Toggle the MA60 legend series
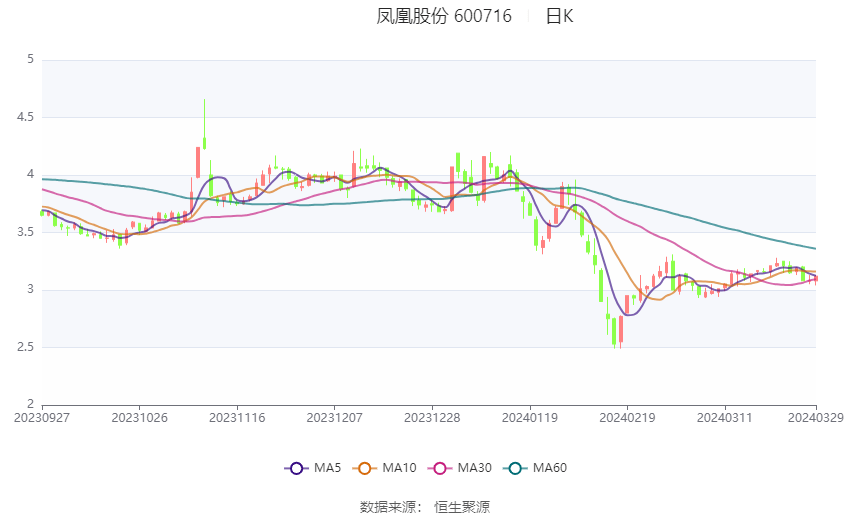 click(x=535, y=468)
